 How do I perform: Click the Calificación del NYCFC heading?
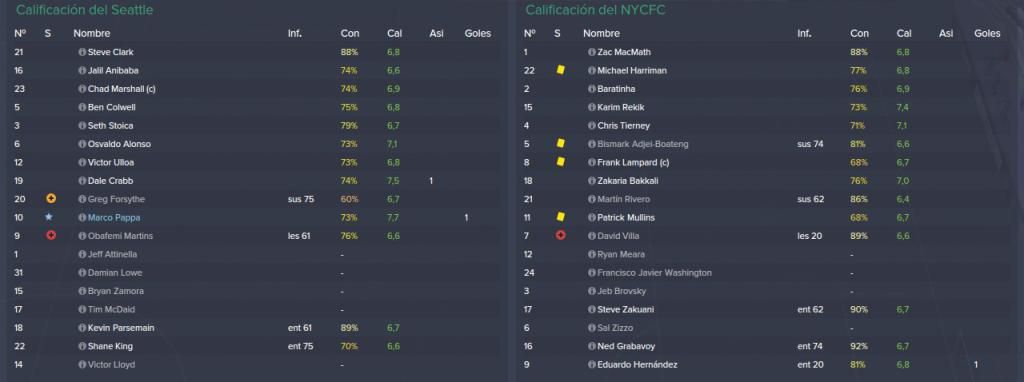point(596,10)
